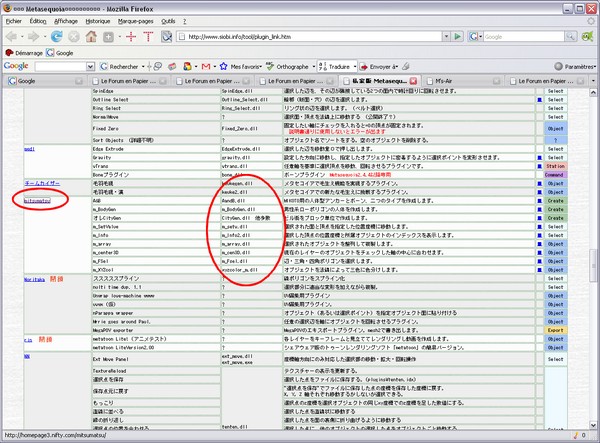This screenshot has width=600, height=443.
Task: Click the URL address bar
Action: click(330, 36)
